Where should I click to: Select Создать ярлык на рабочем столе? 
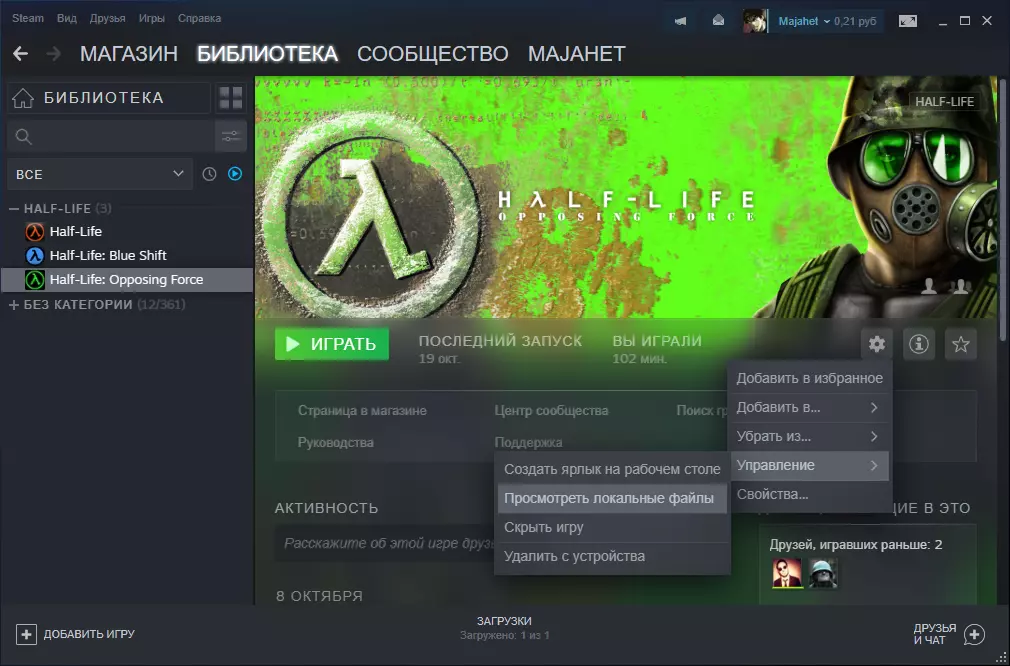point(612,469)
